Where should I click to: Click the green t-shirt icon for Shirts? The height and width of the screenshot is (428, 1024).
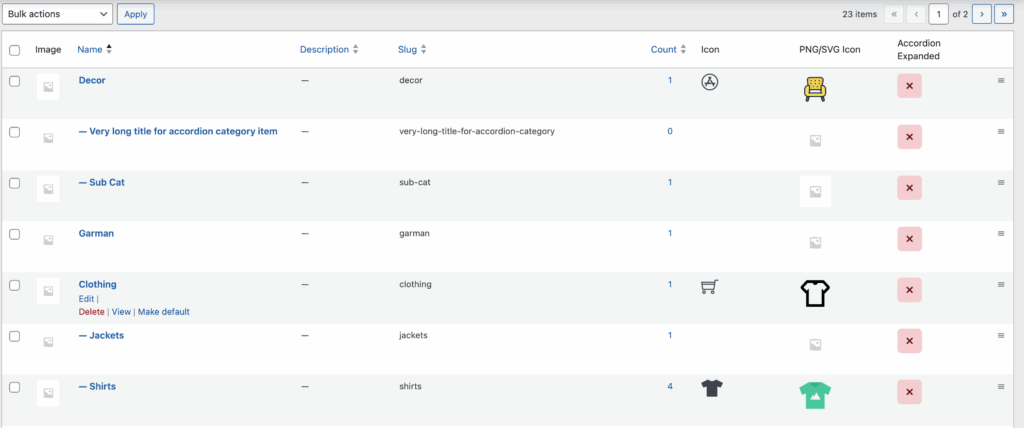coord(815,395)
